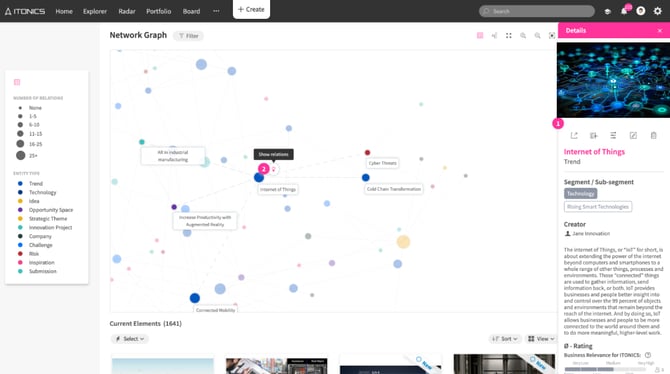670x374 pixels.
Task: Click the edit pencil icon in Details
Action: tap(633, 135)
